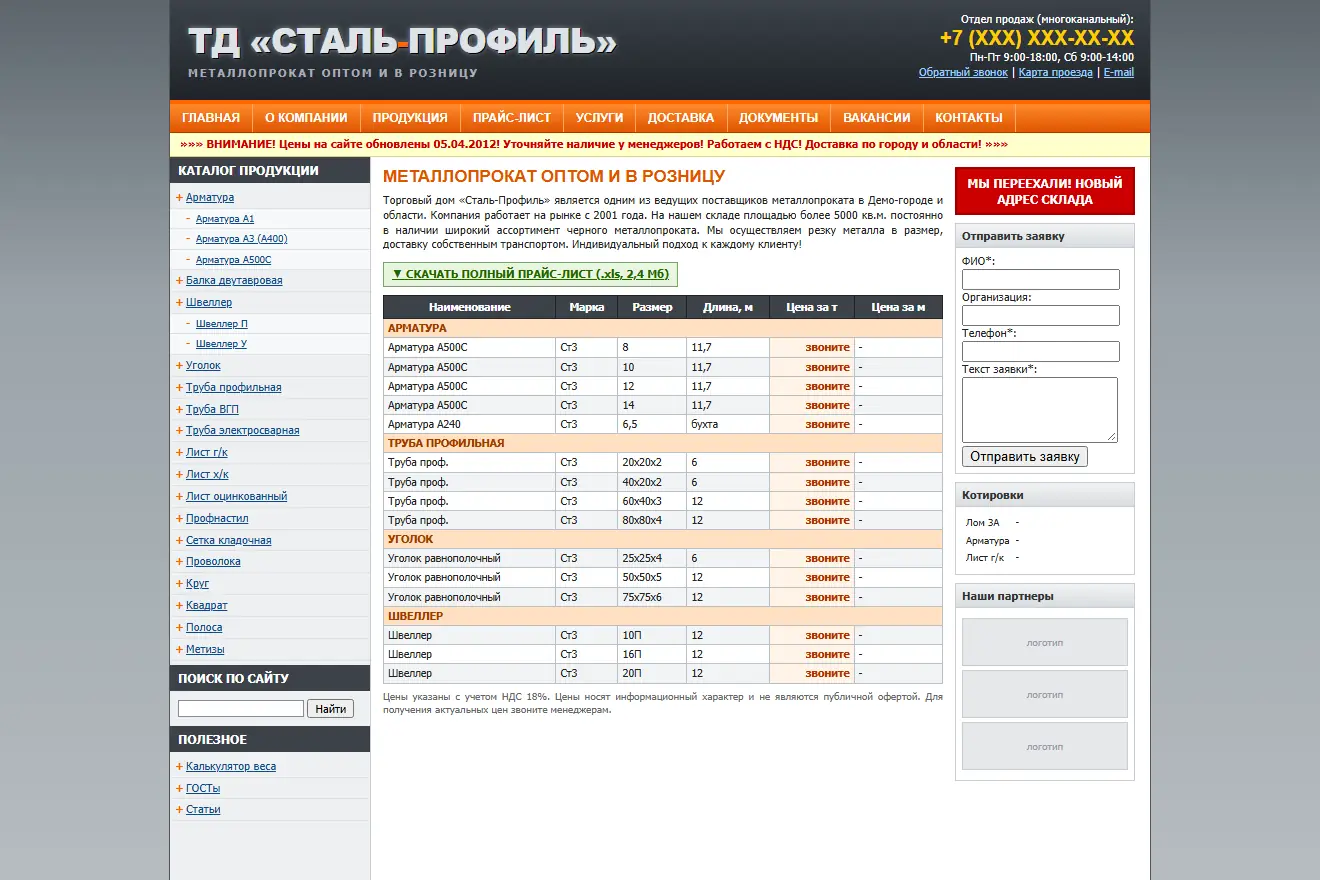Viewport: 1320px width, 880px height.
Task: Open the МЫ ПЕРЕЕХАЛИ new address banner
Action: point(1045,191)
